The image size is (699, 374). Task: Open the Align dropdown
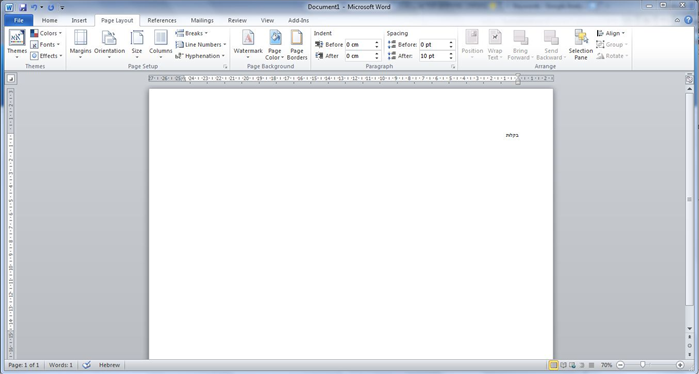(x=611, y=33)
